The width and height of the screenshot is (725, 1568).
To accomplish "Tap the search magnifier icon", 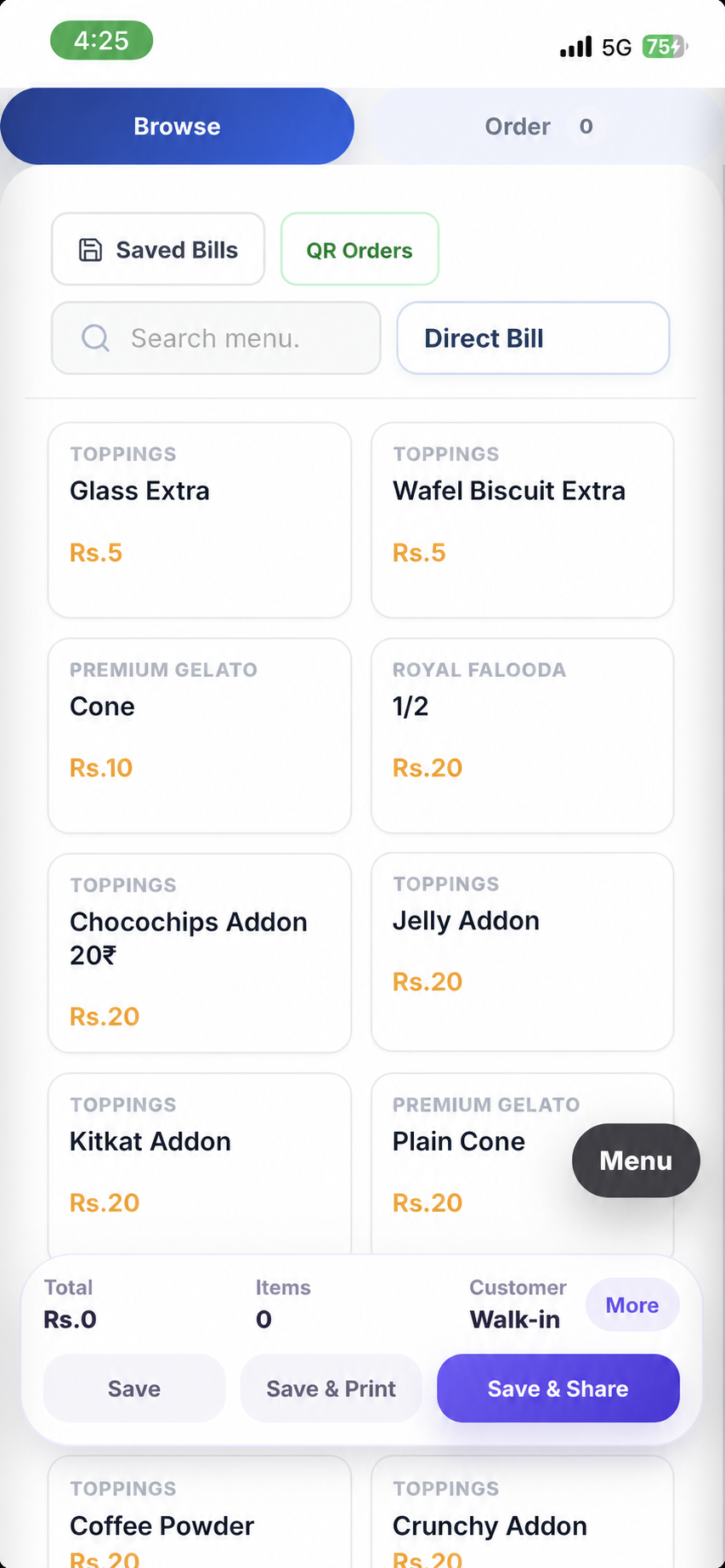I will 95,338.
